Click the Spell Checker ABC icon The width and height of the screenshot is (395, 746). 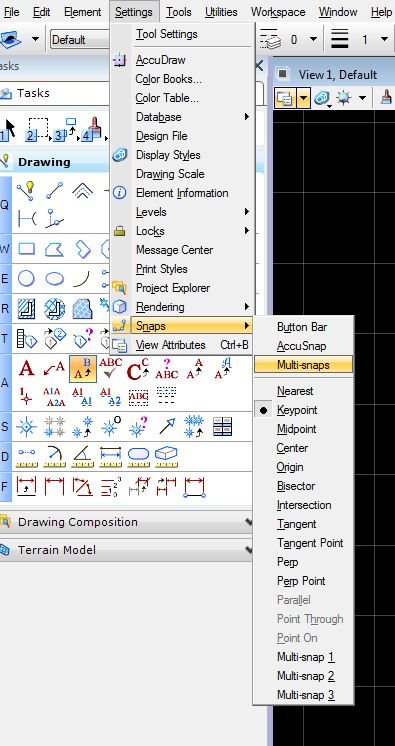click(110, 368)
